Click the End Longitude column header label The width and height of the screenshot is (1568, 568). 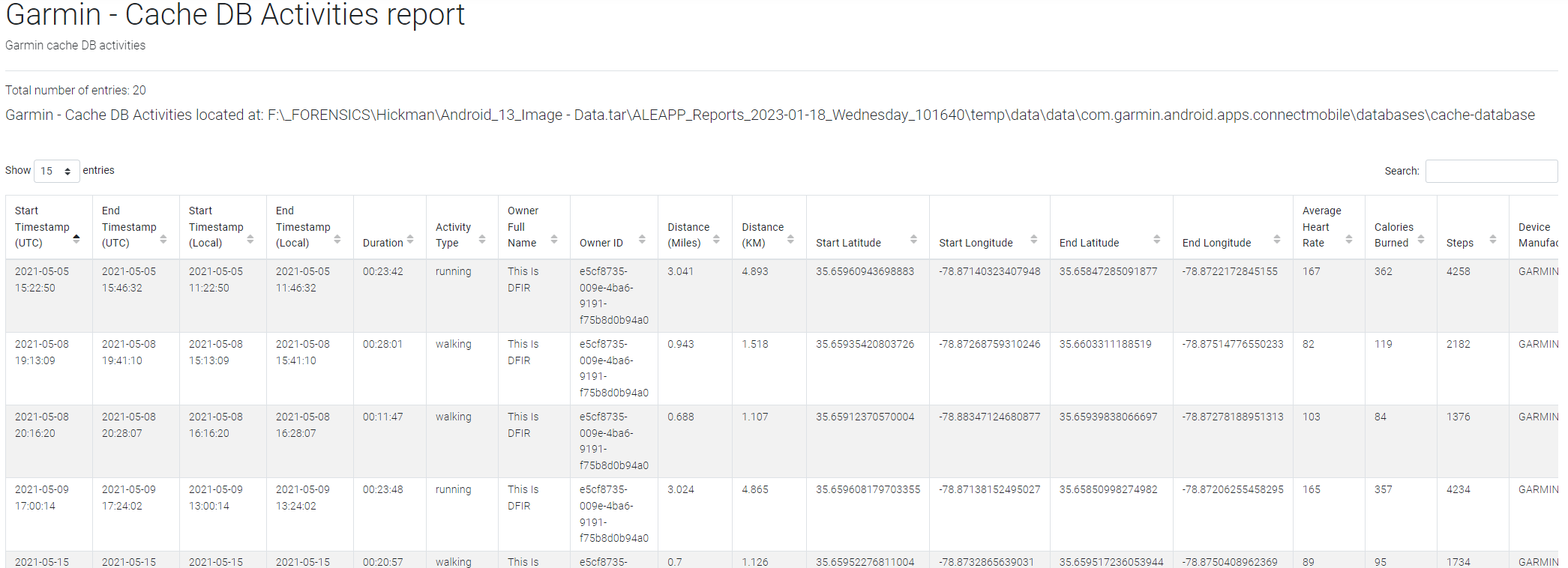click(x=1216, y=243)
